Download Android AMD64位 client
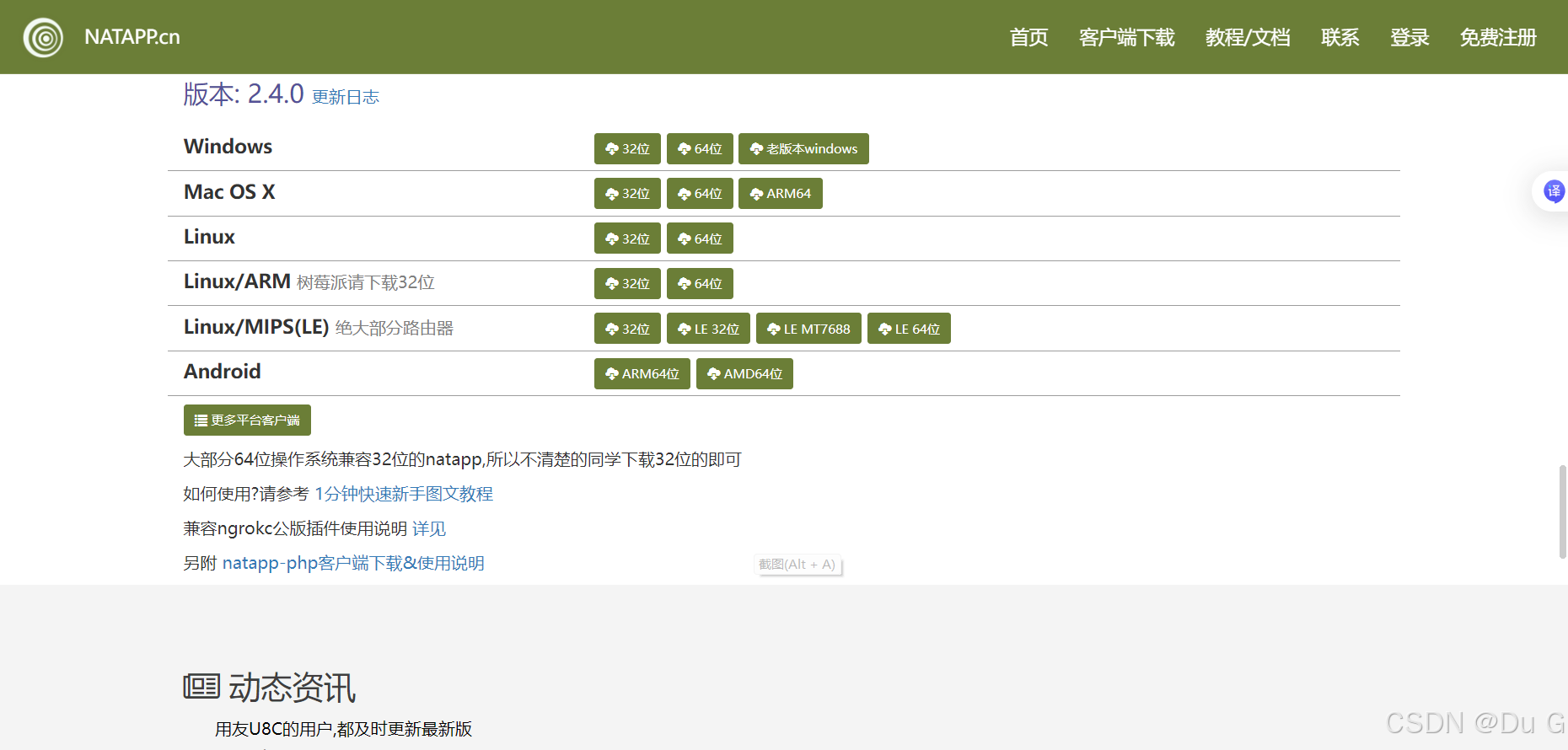 pyautogui.click(x=744, y=373)
